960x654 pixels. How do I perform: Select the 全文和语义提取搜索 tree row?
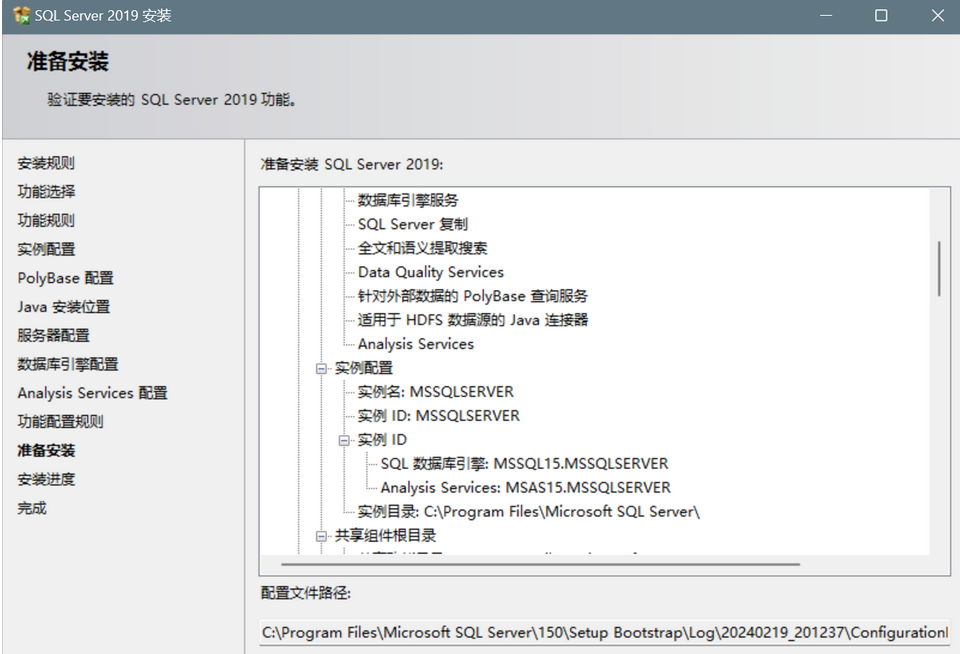pos(422,248)
